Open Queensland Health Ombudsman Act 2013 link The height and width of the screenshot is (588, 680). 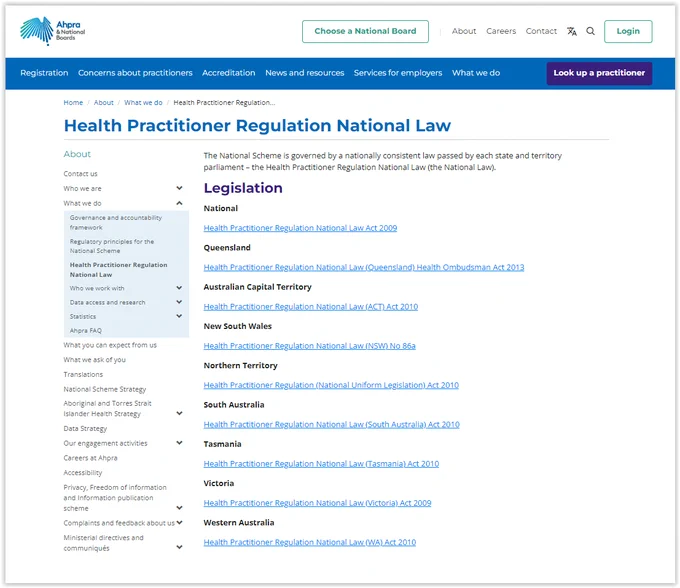point(364,268)
